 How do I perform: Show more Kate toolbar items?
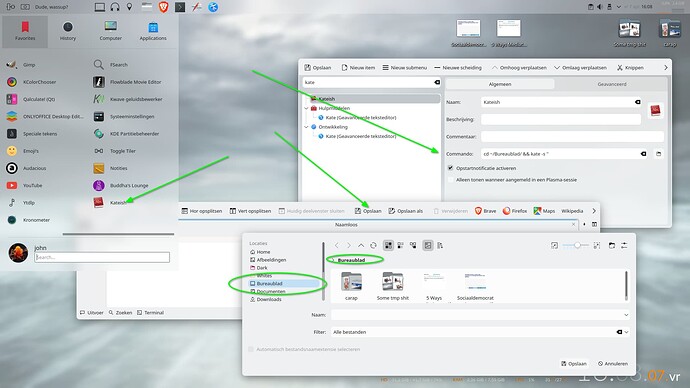pos(594,211)
